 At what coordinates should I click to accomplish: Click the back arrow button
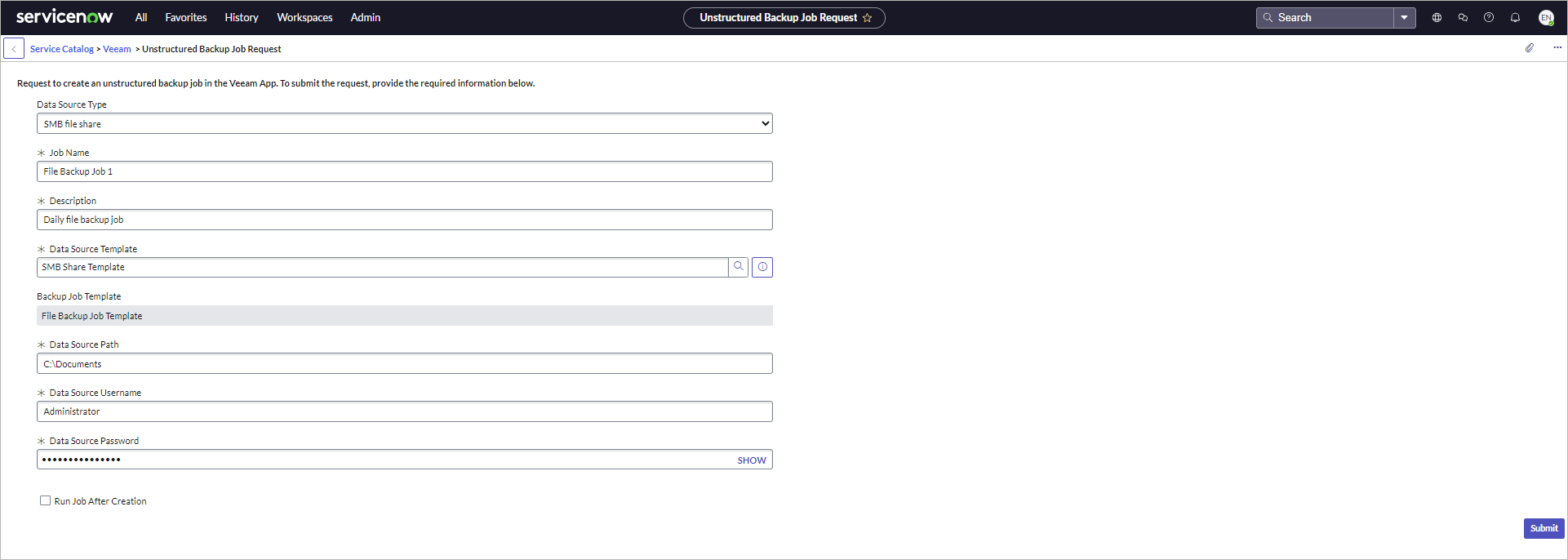pos(14,49)
